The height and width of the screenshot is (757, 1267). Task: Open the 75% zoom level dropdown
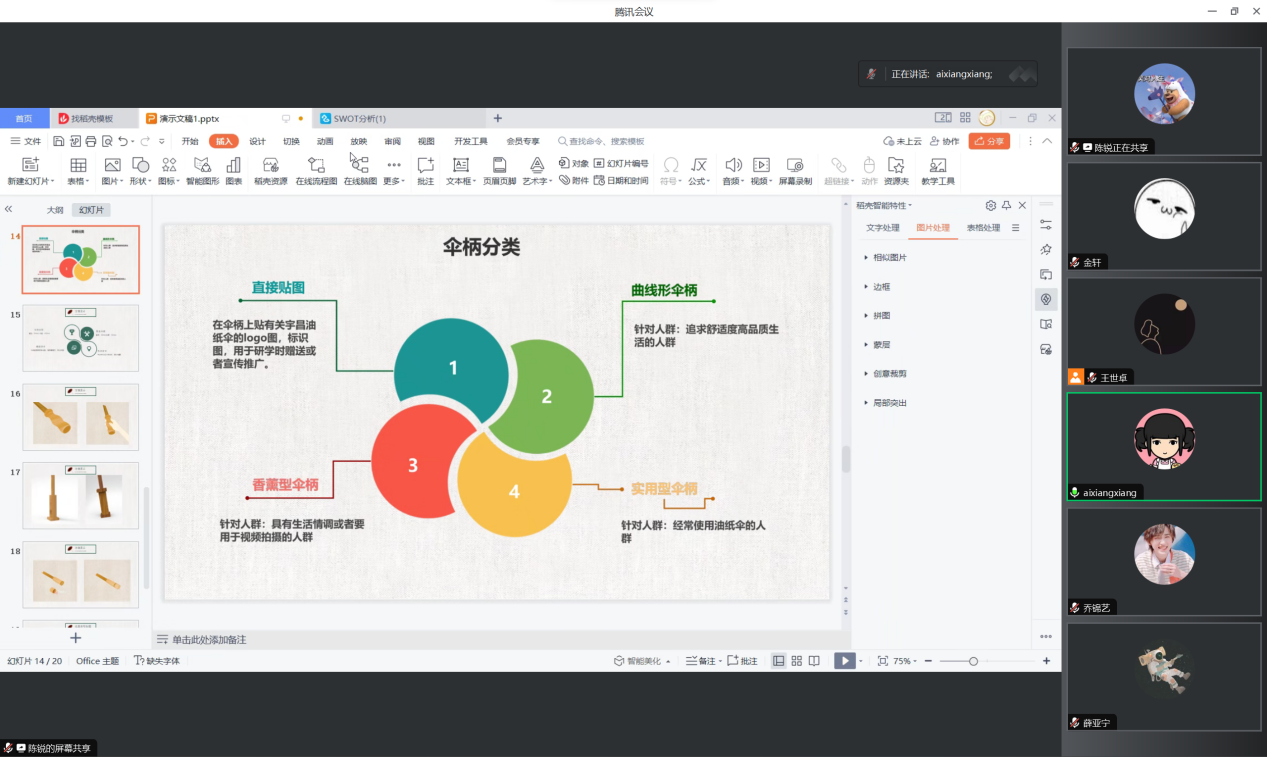coord(905,661)
